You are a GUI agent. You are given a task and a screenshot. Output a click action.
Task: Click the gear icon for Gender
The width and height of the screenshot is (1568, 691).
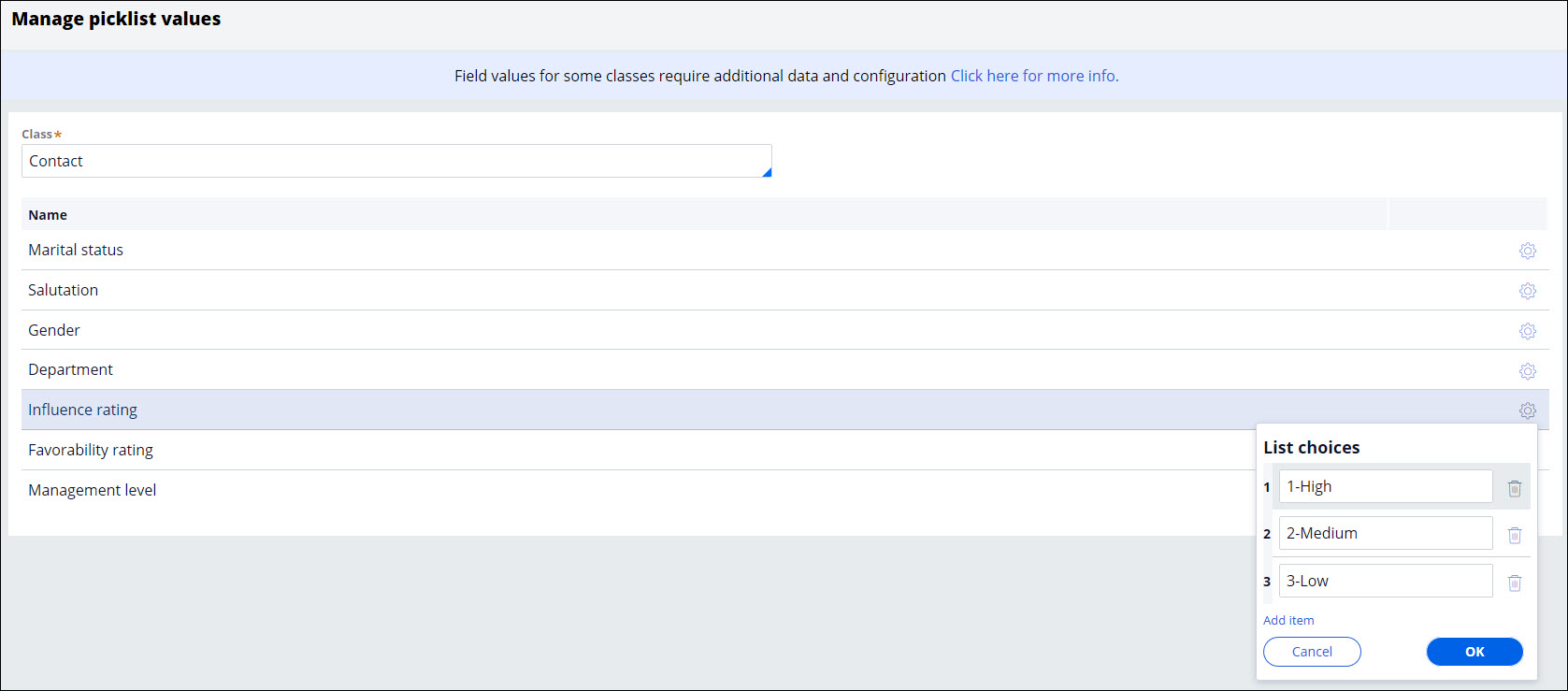pos(1527,331)
